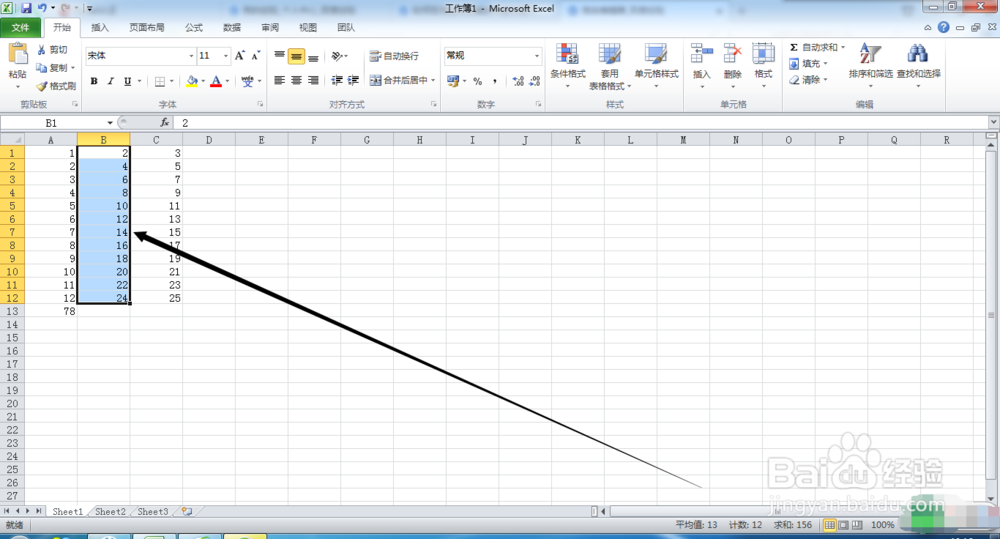
Task: Click the comma style button
Action: 495,81
